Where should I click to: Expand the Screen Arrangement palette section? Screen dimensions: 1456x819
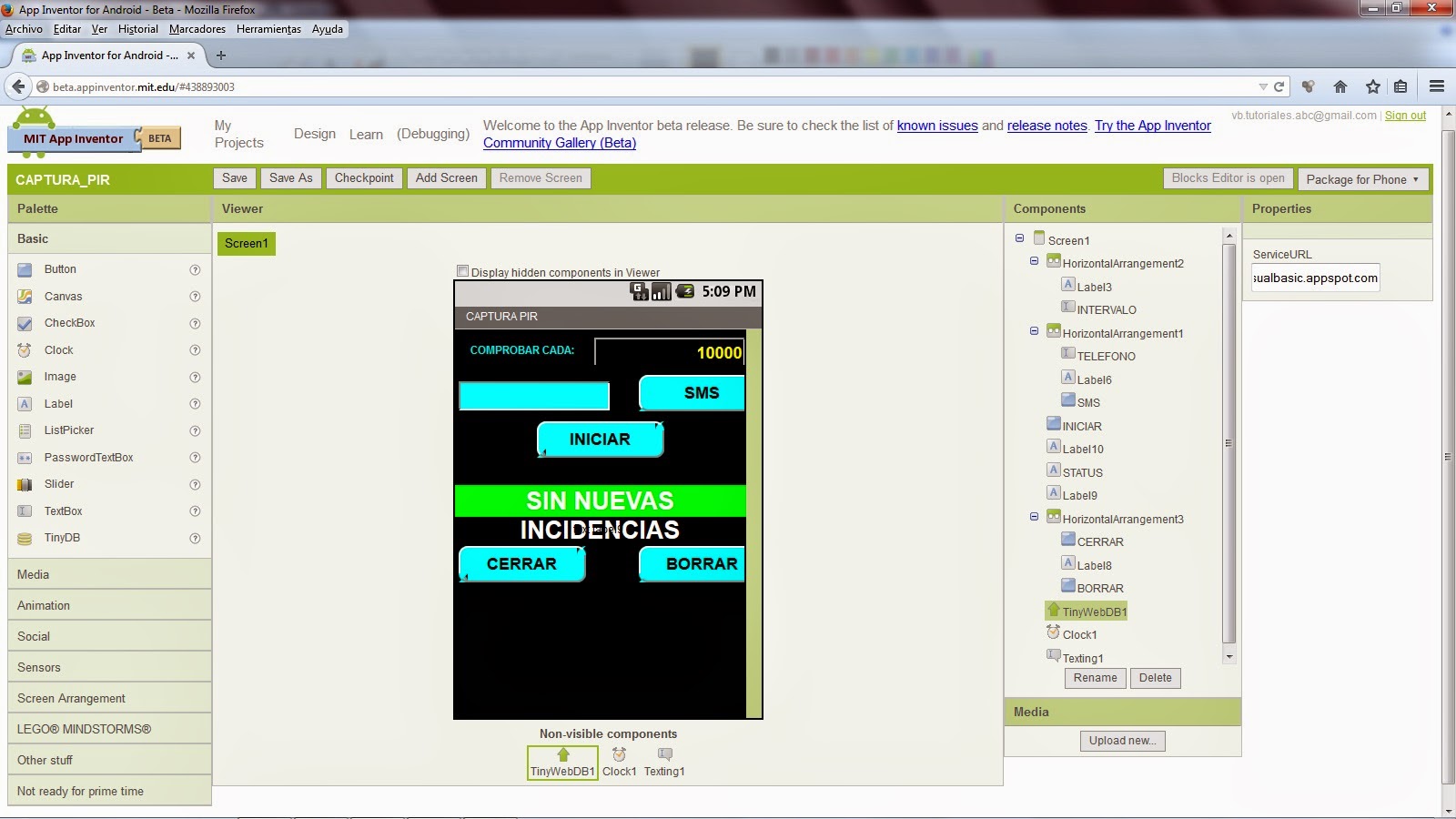[x=109, y=698]
